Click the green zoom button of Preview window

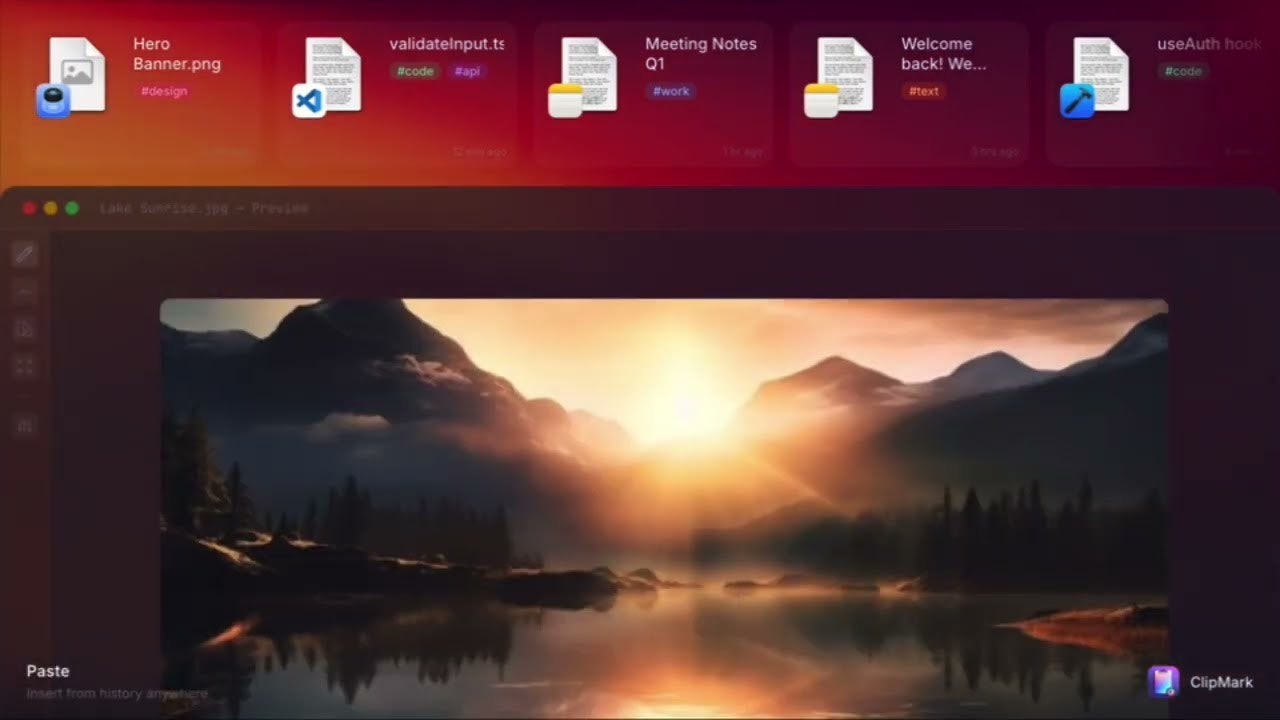pos(72,208)
